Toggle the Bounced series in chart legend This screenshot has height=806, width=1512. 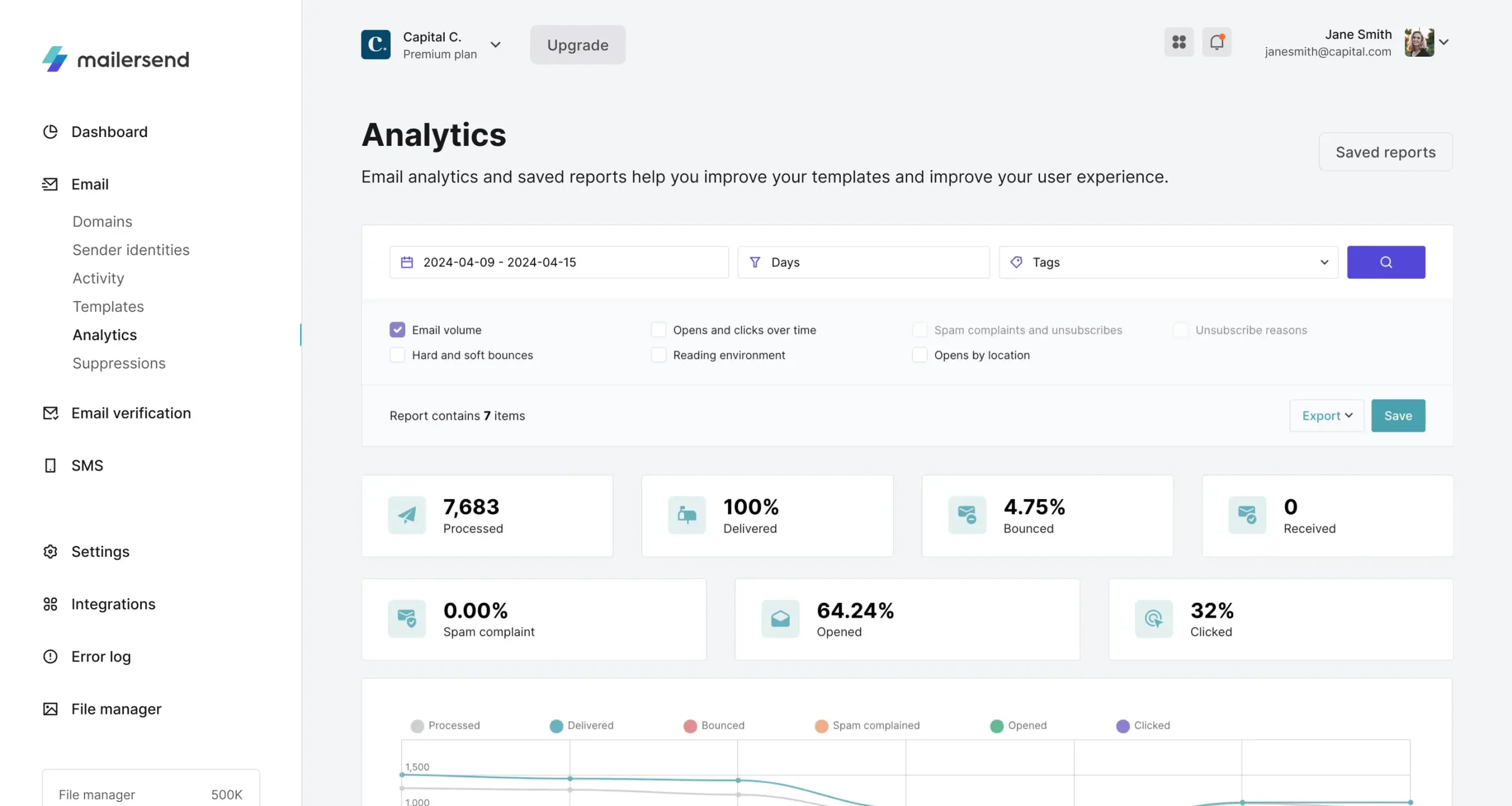pyautogui.click(x=714, y=725)
